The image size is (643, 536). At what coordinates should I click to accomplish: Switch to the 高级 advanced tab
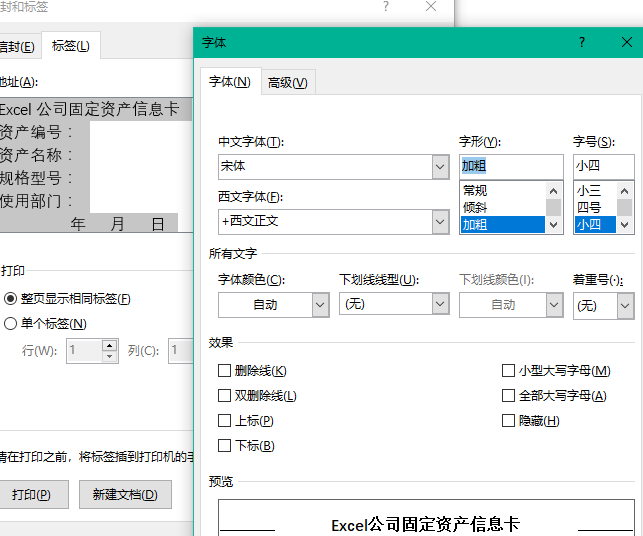click(x=288, y=82)
